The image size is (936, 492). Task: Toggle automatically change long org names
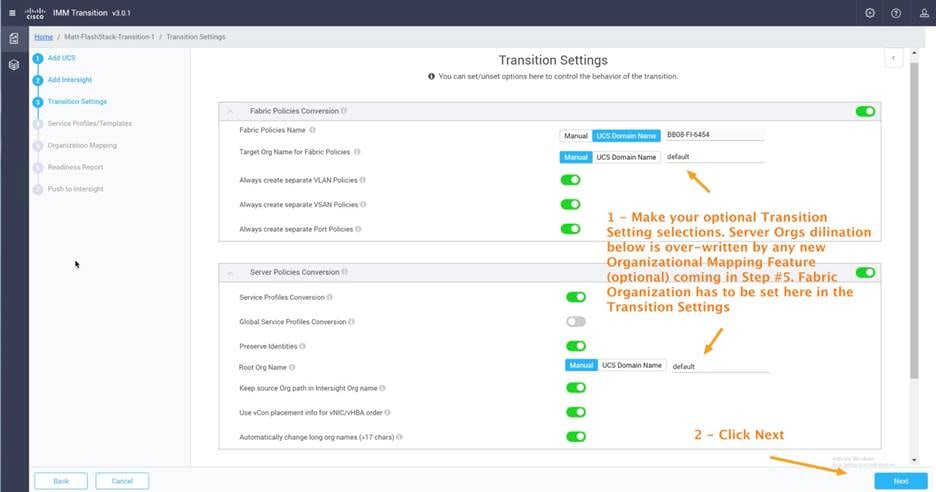[575, 436]
